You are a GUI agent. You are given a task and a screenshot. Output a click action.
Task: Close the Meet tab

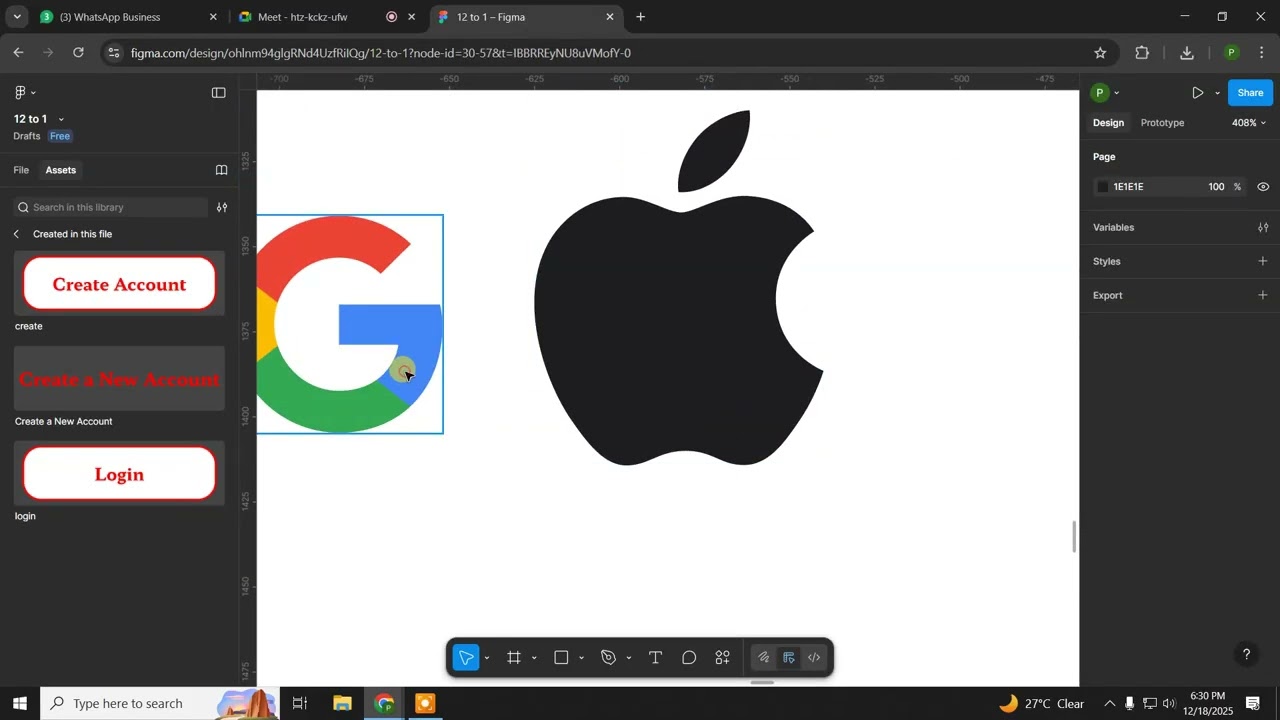tap(411, 17)
